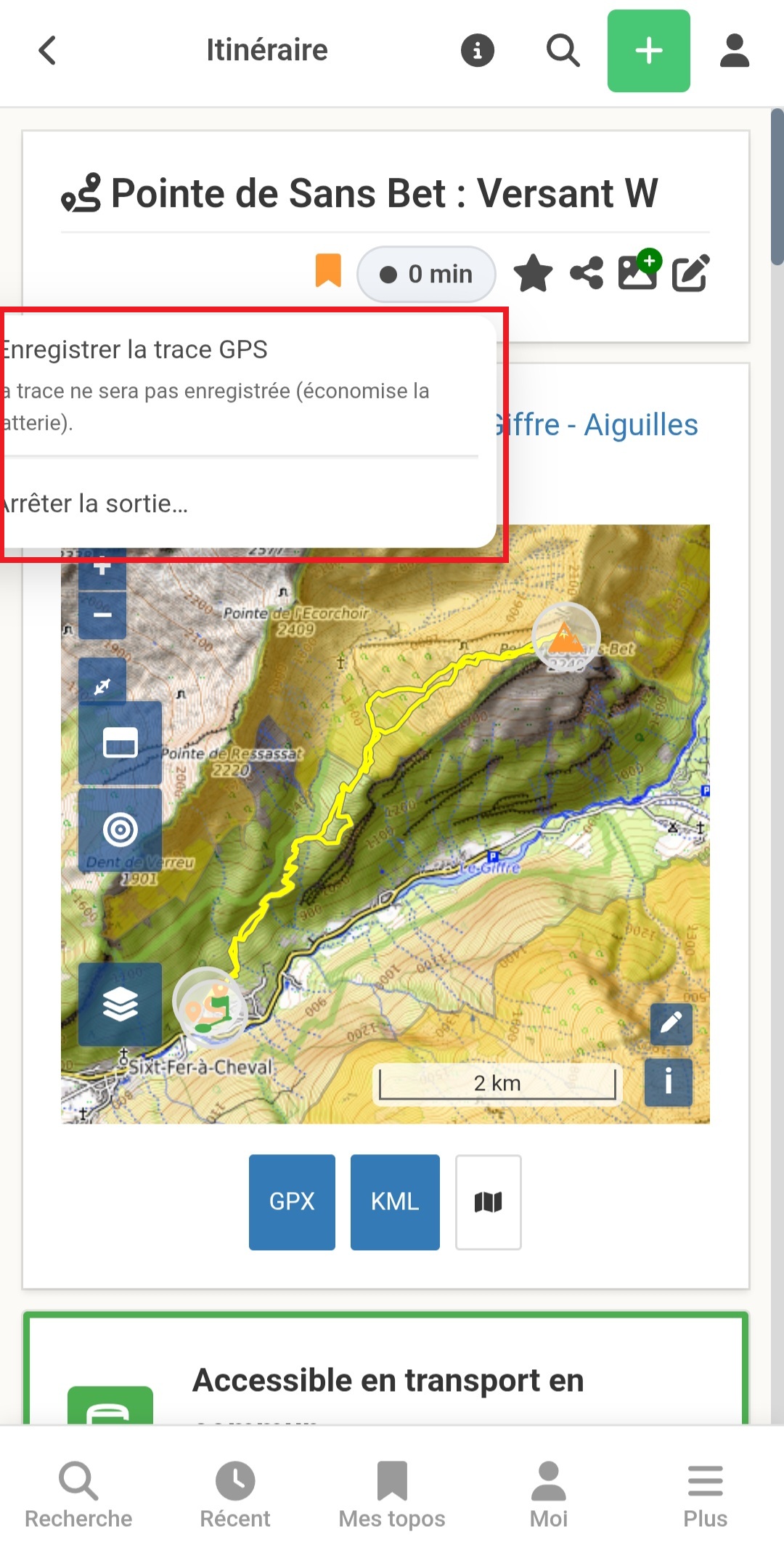This screenshot has height=1561, width=784.
Task: Open the map layers selector
Action: (120, 1005)
